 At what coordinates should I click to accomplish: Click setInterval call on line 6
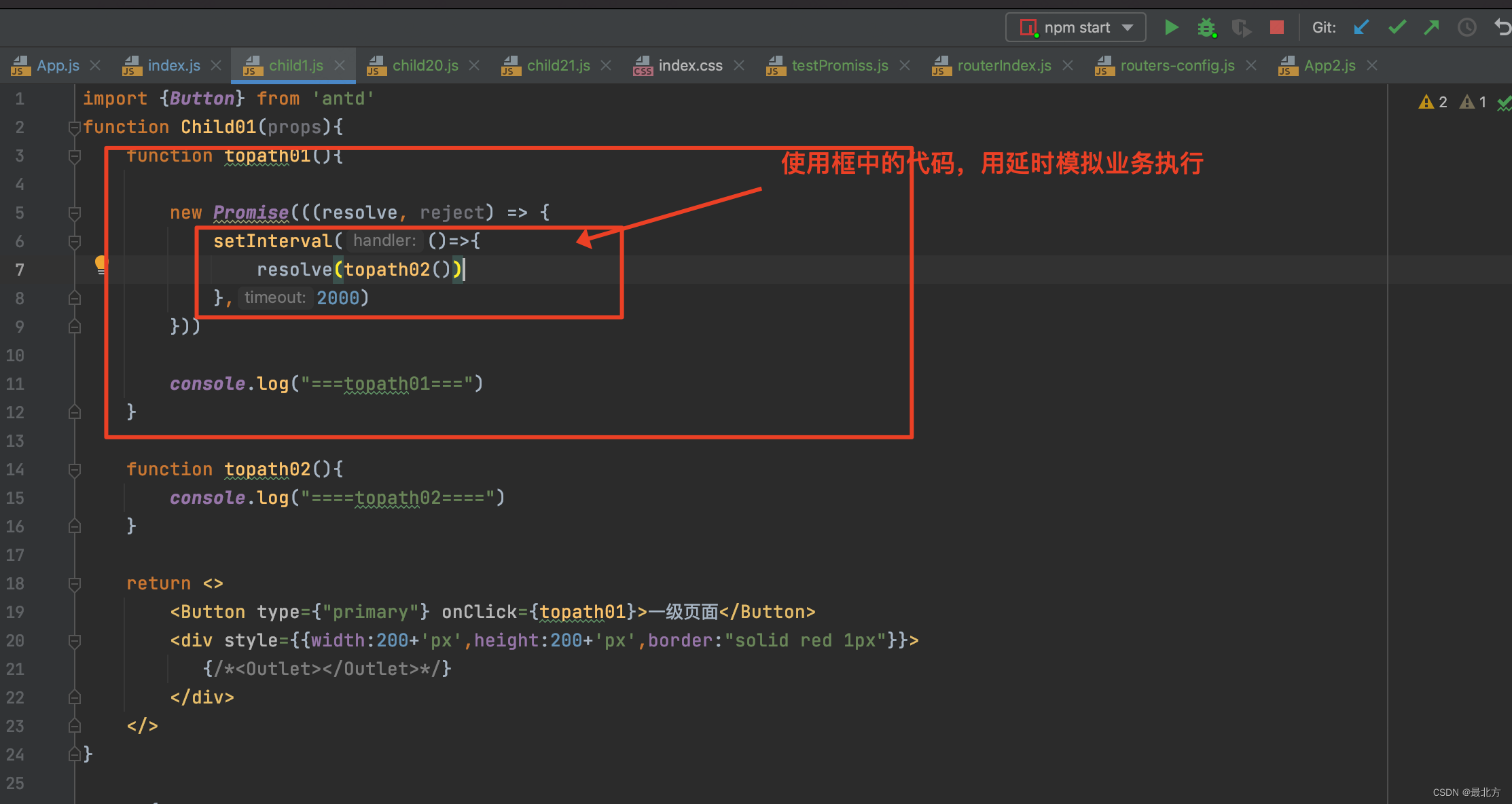pyautogui.click(x=272, y=242)
